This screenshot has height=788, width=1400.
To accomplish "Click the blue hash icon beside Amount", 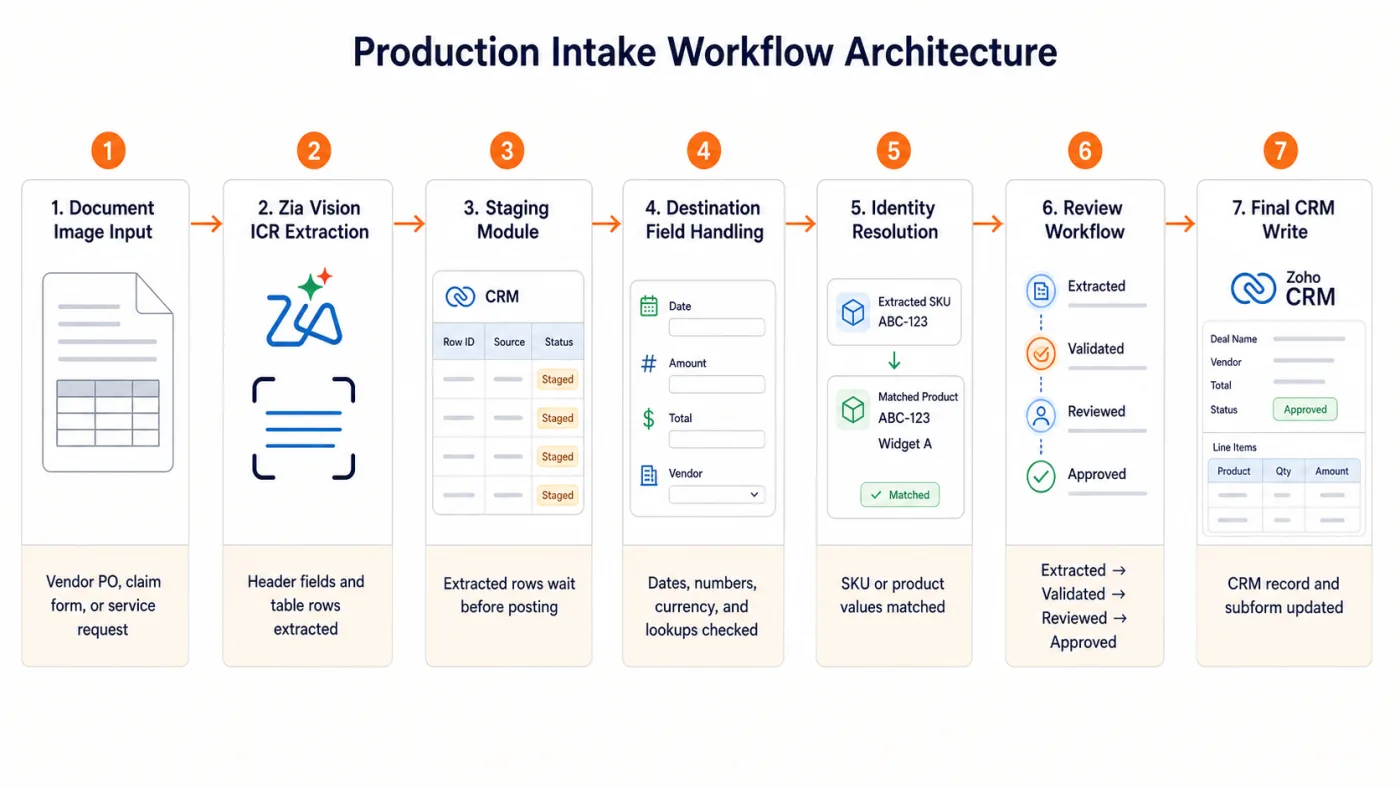I will (x=648, y=363).
